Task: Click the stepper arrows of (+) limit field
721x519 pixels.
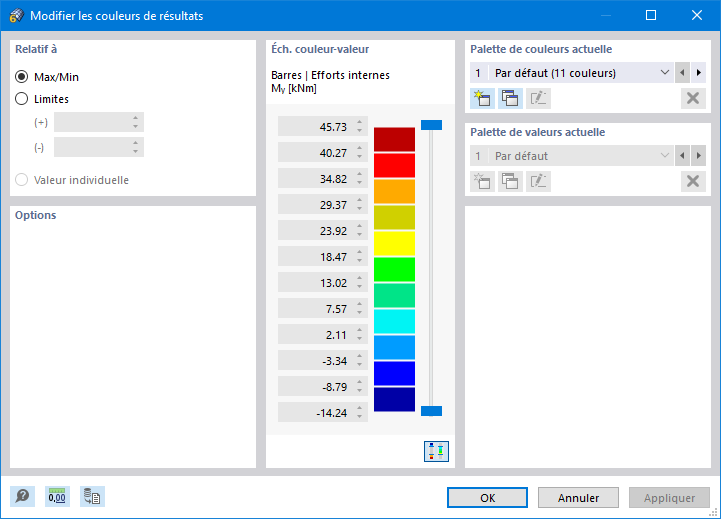Action: (x=136, y=122)
